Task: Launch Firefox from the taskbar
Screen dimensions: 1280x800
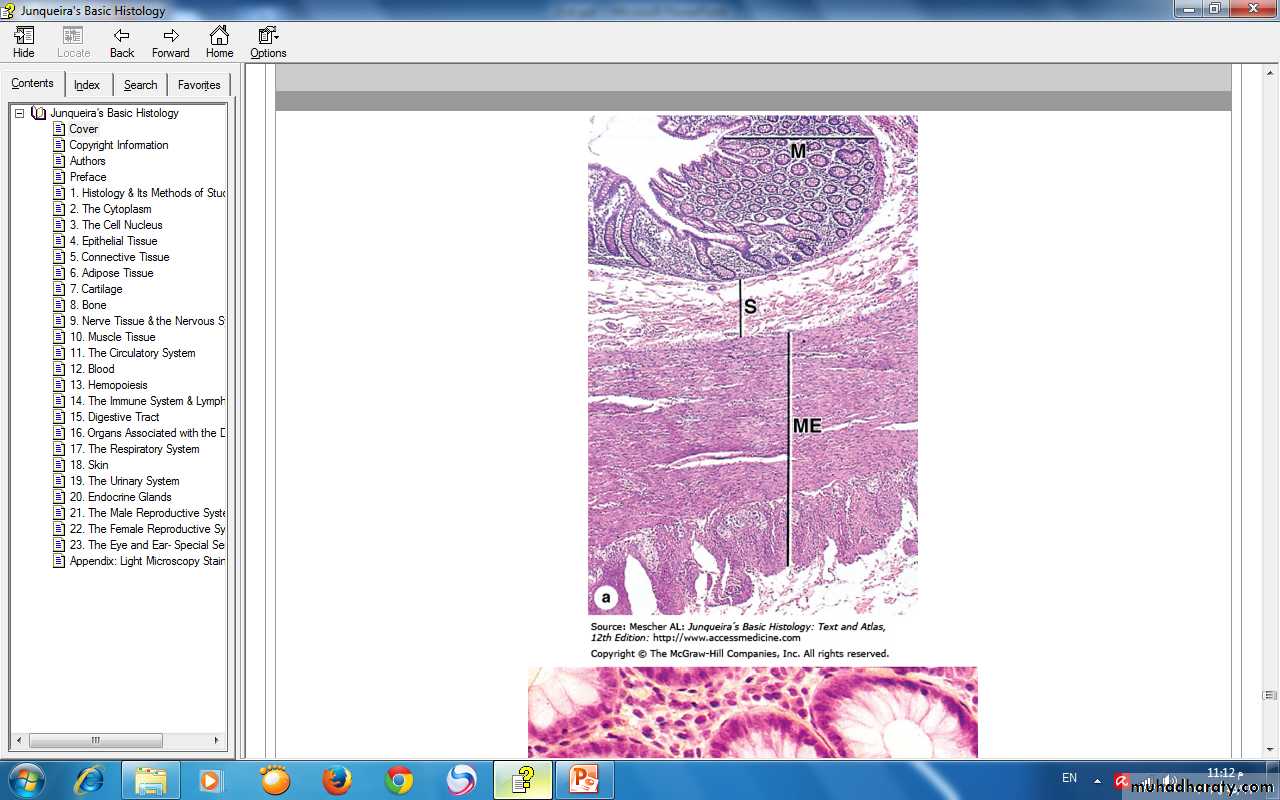Action: 337,780
